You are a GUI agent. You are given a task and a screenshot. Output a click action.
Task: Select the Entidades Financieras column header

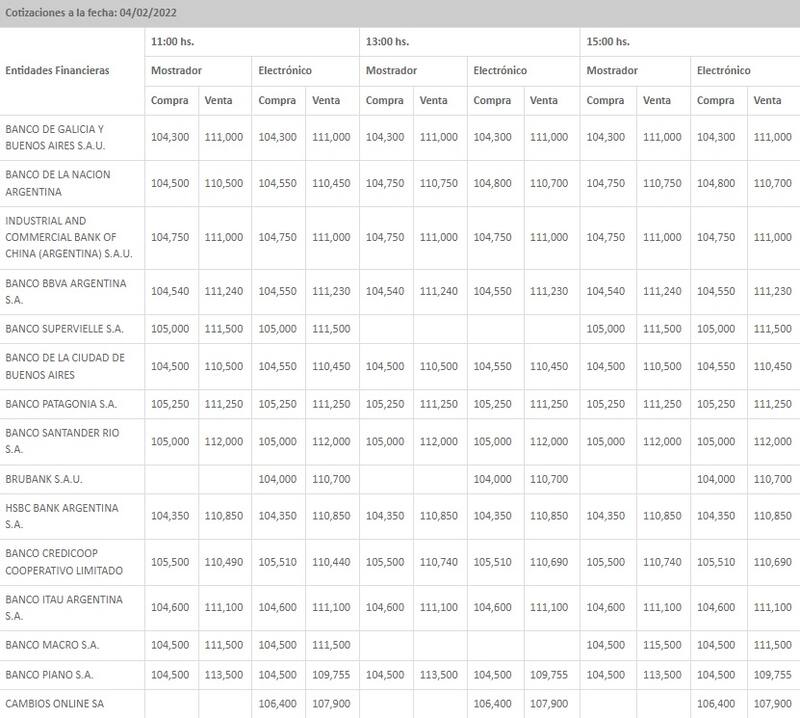coord(57,71)
